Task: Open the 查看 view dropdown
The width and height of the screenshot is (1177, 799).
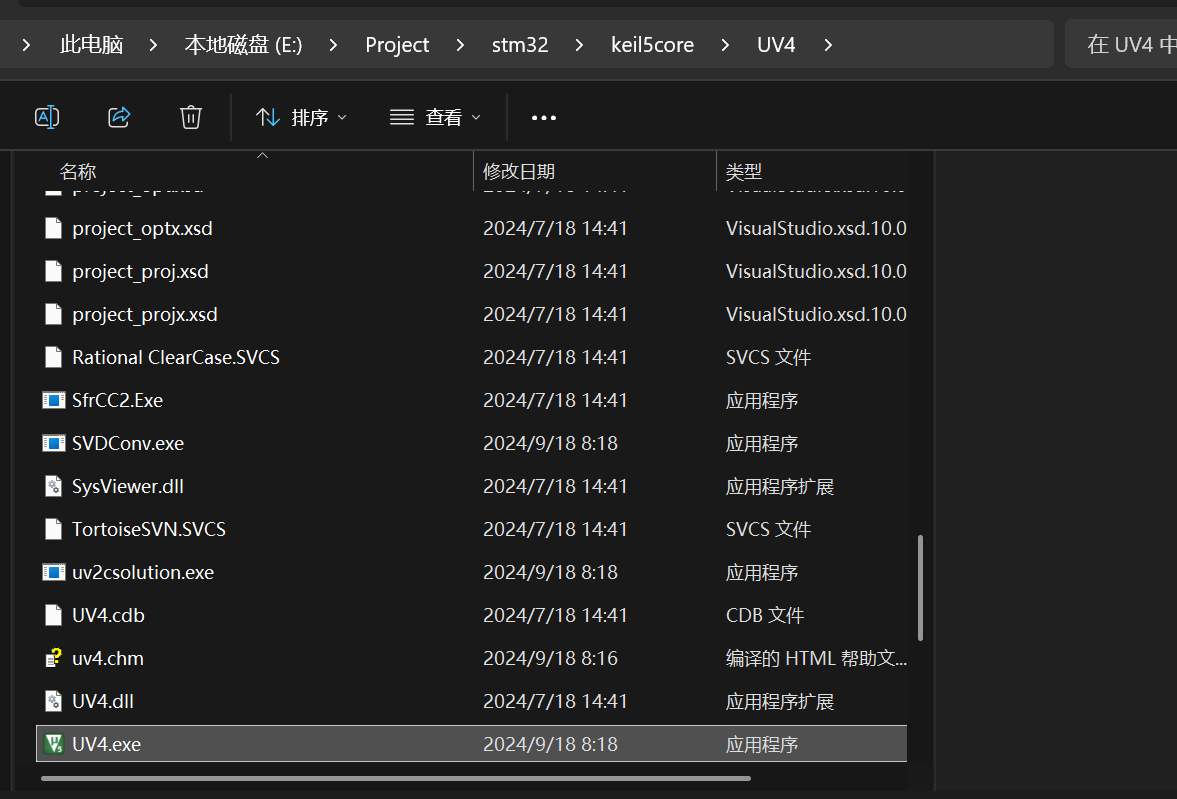Action: click(435, 118)
